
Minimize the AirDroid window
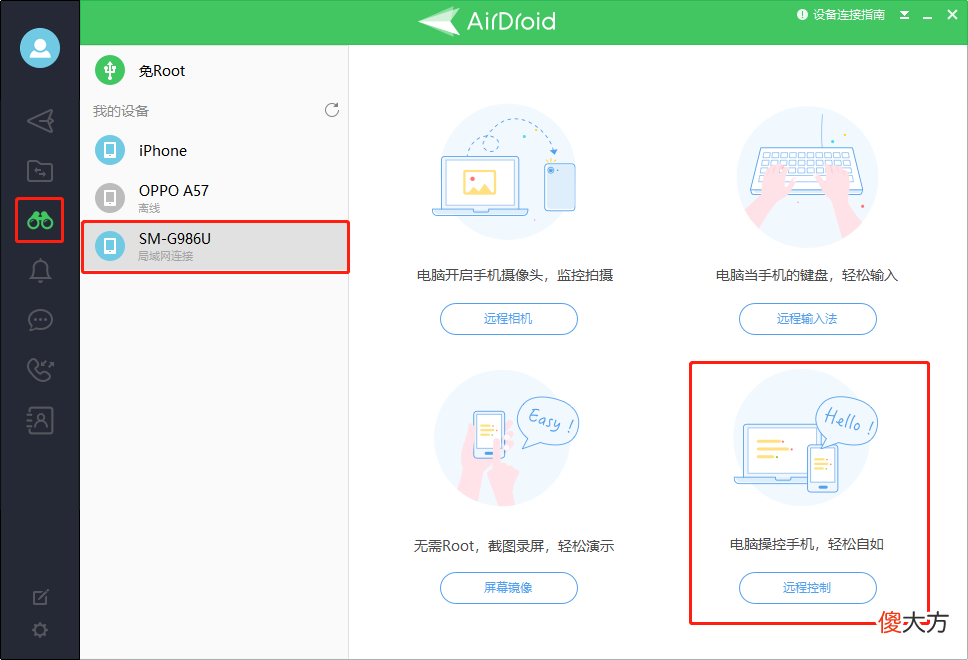point(927,16)
